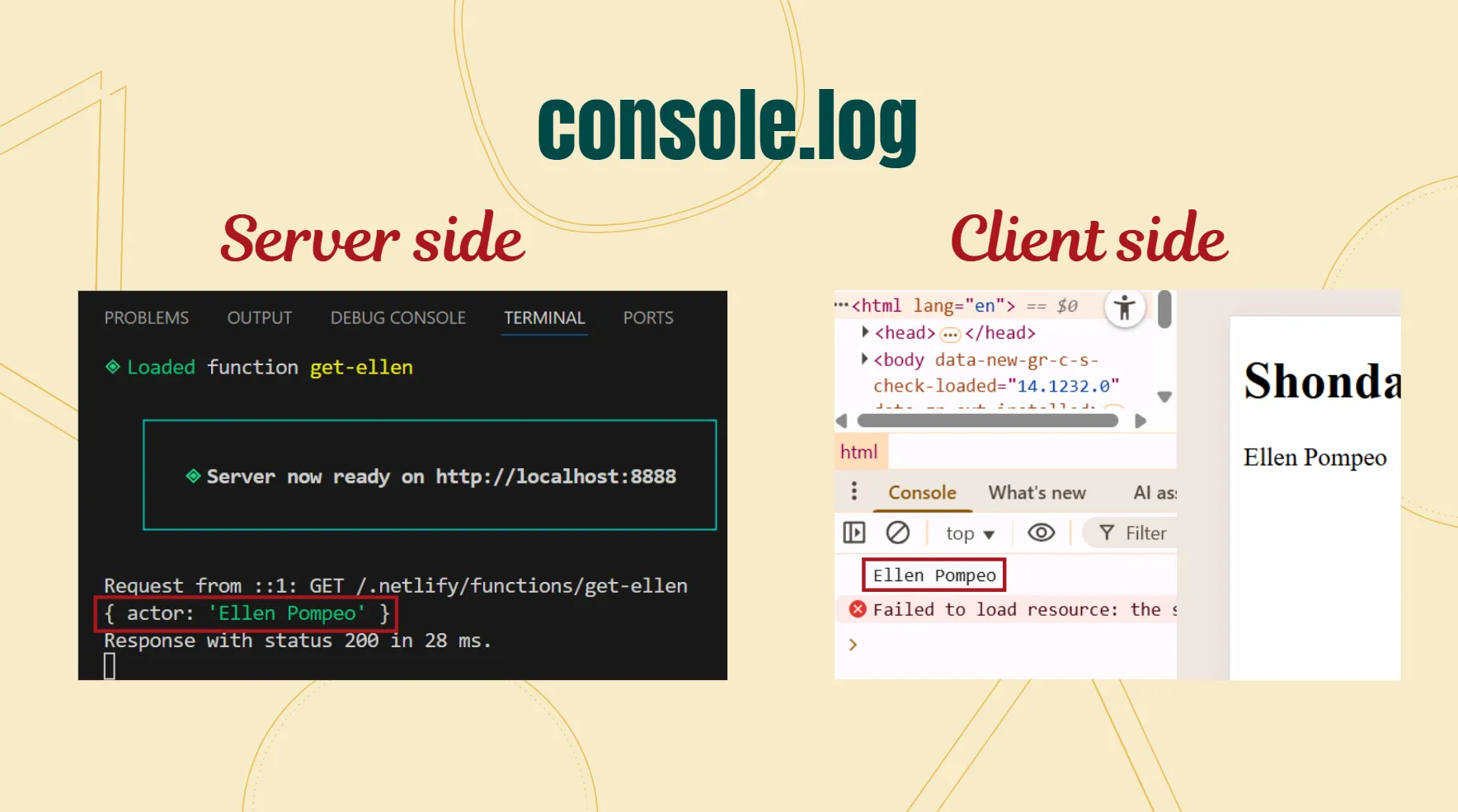Open the What's new panel
Image resolution: width=1458 pixels, height=812 pixels.
(1037, 492)
